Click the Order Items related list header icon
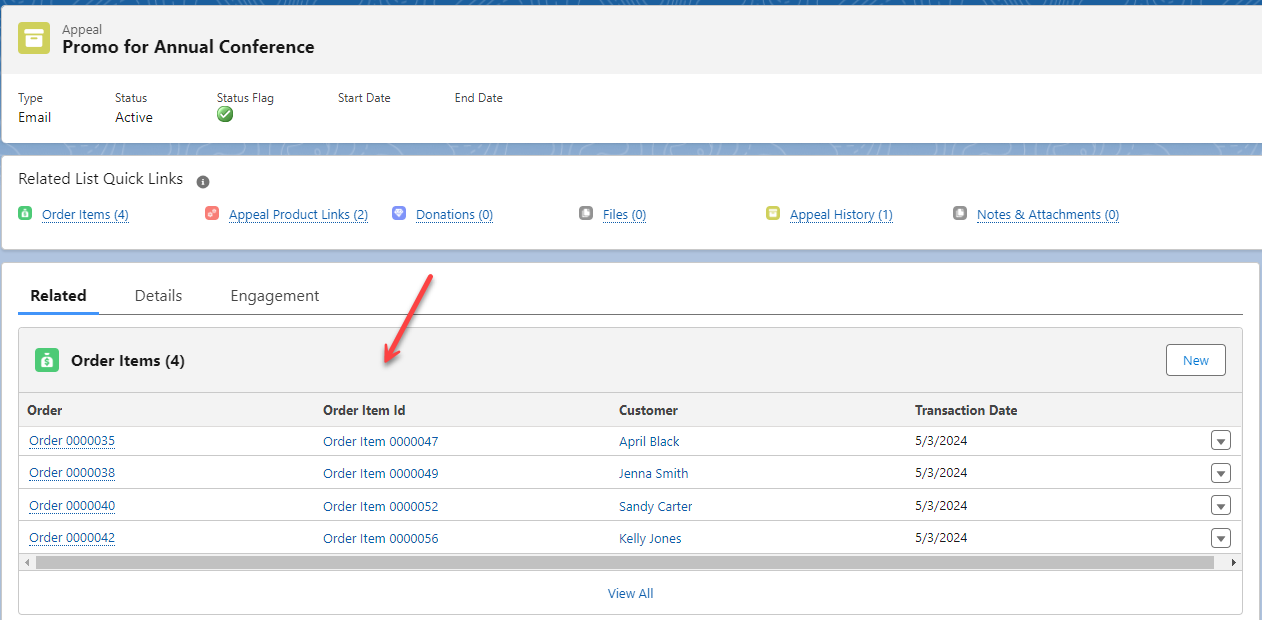The image size is (1262, 620). click(x=47, y=360)
